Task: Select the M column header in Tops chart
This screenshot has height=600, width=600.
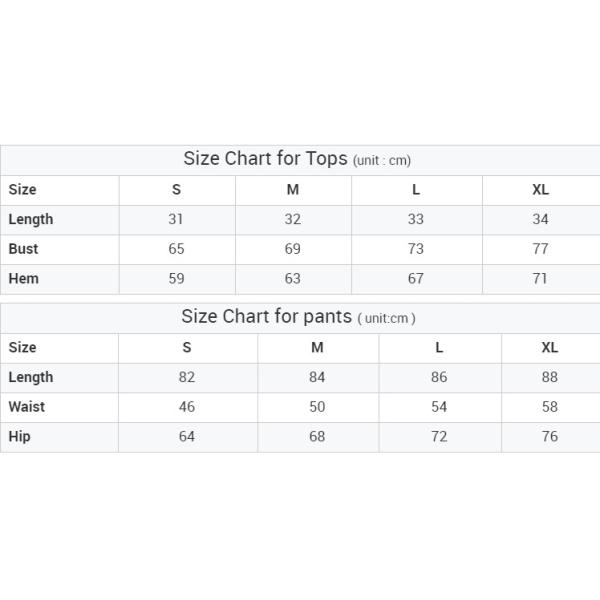Action: [x=293, y=189]
